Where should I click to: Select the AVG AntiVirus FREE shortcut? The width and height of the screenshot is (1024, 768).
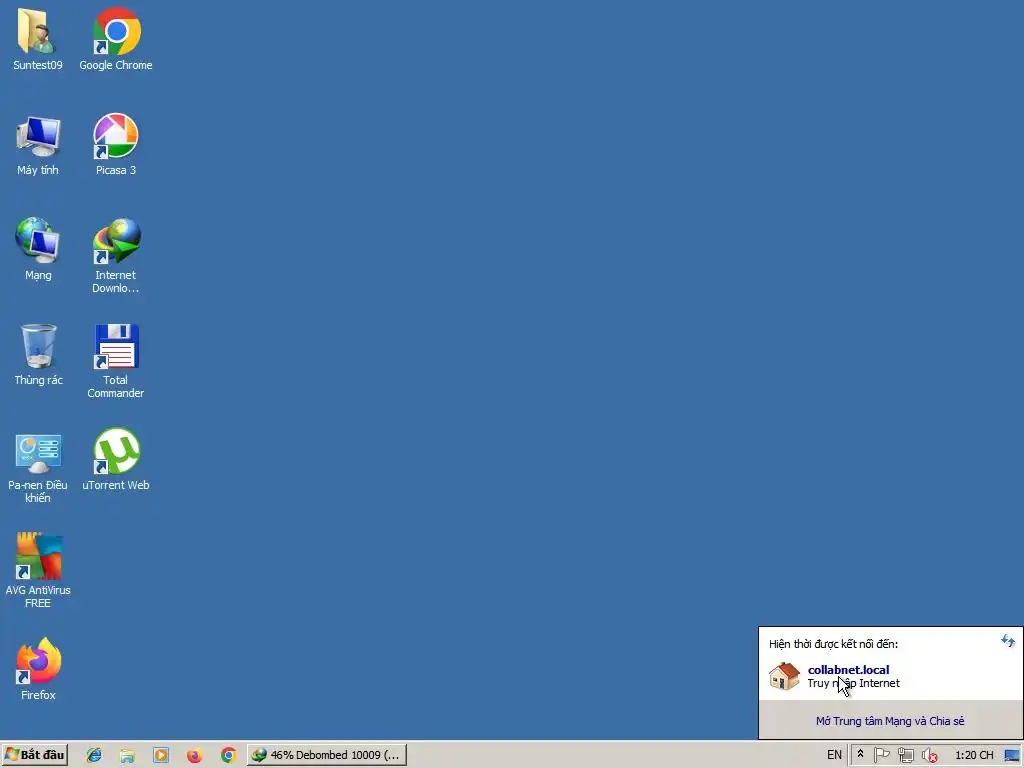(38, 571)
